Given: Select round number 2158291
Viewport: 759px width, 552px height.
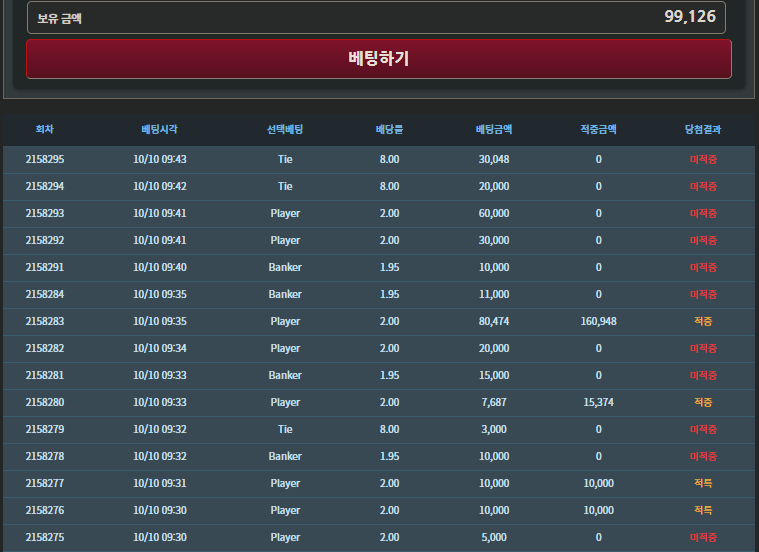Looking at the screenshot, I should point(45,267).
